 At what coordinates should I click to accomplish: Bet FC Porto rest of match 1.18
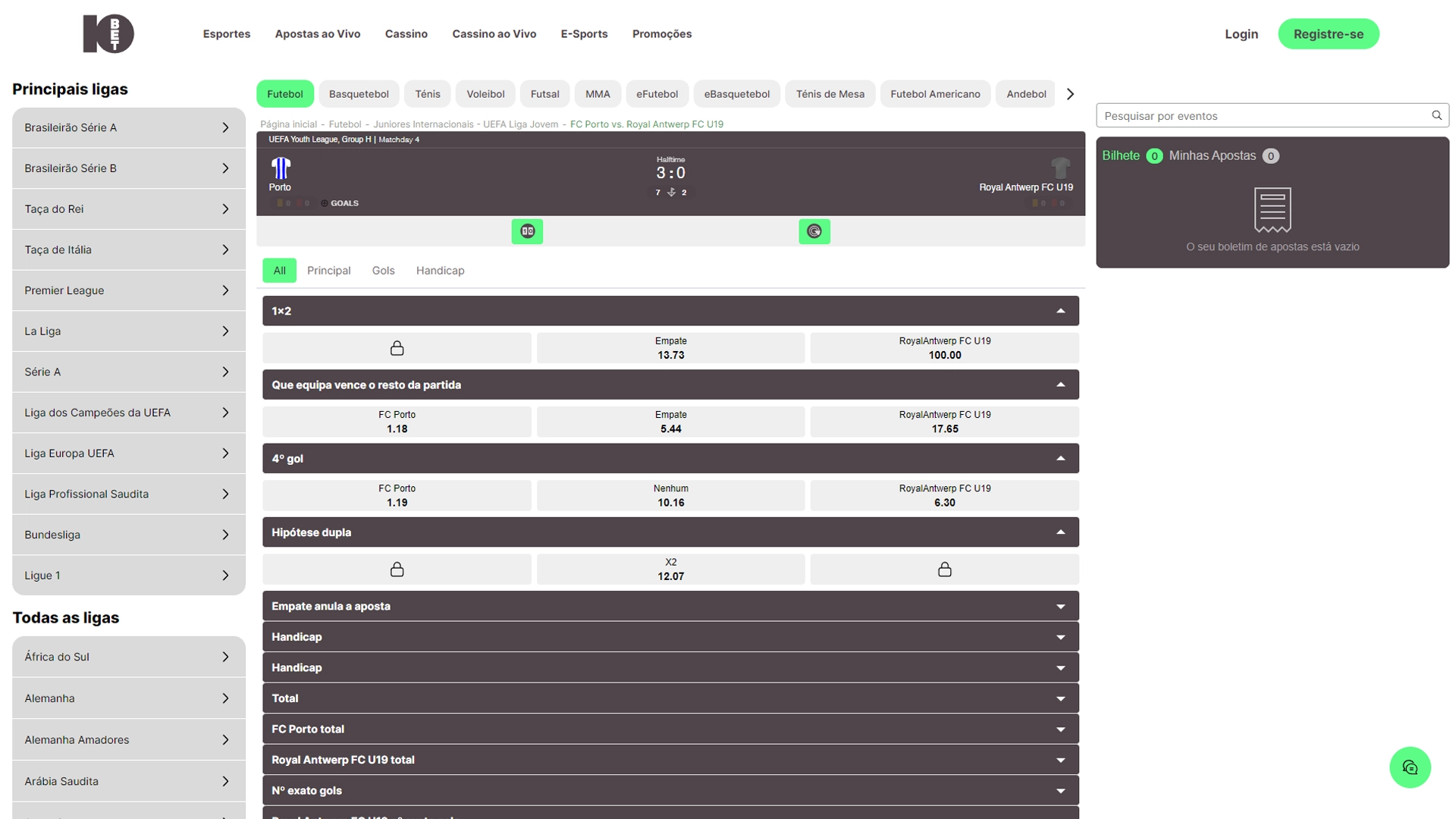(x=397, y=422)
